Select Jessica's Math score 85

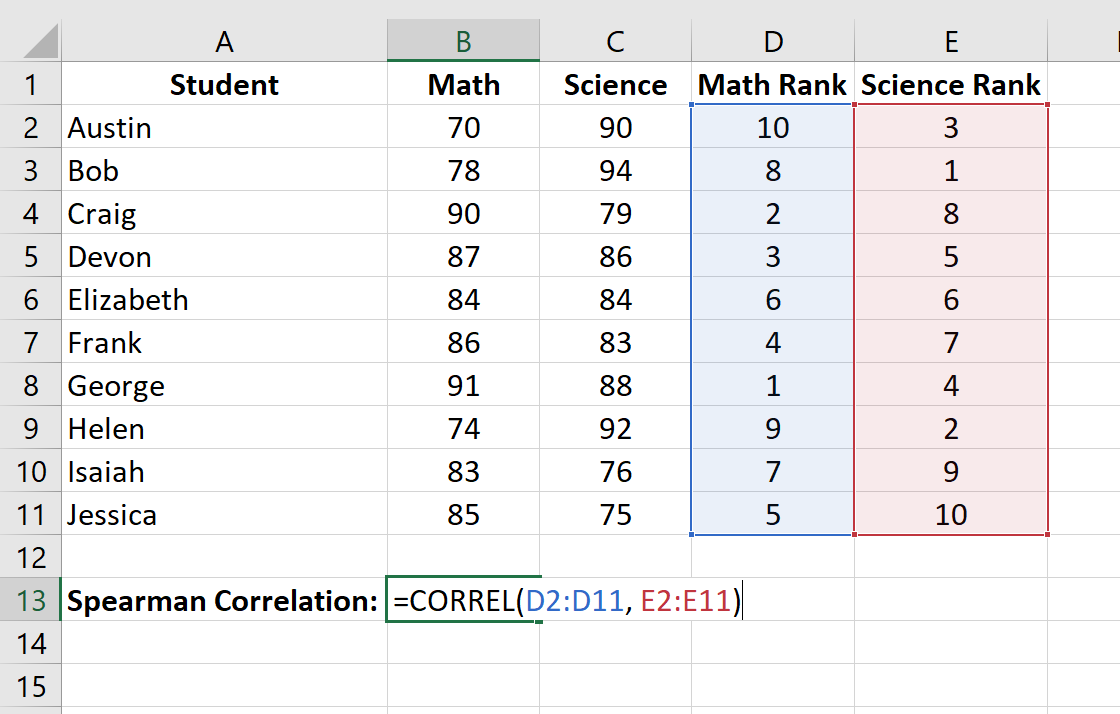[464, 514]
